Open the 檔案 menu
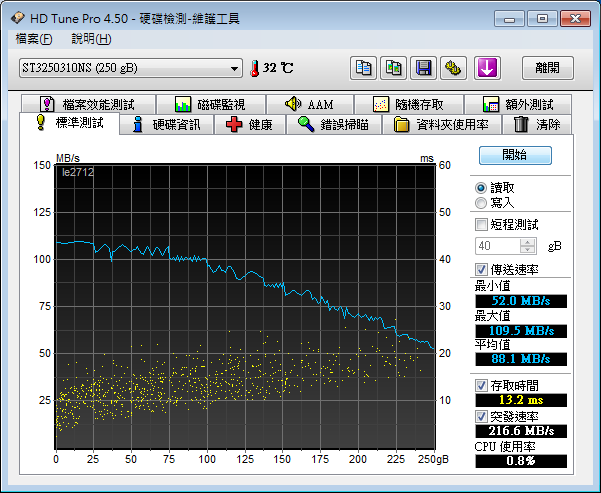Image resolution: width=601 pixels, height=493 pixels. 34,39
